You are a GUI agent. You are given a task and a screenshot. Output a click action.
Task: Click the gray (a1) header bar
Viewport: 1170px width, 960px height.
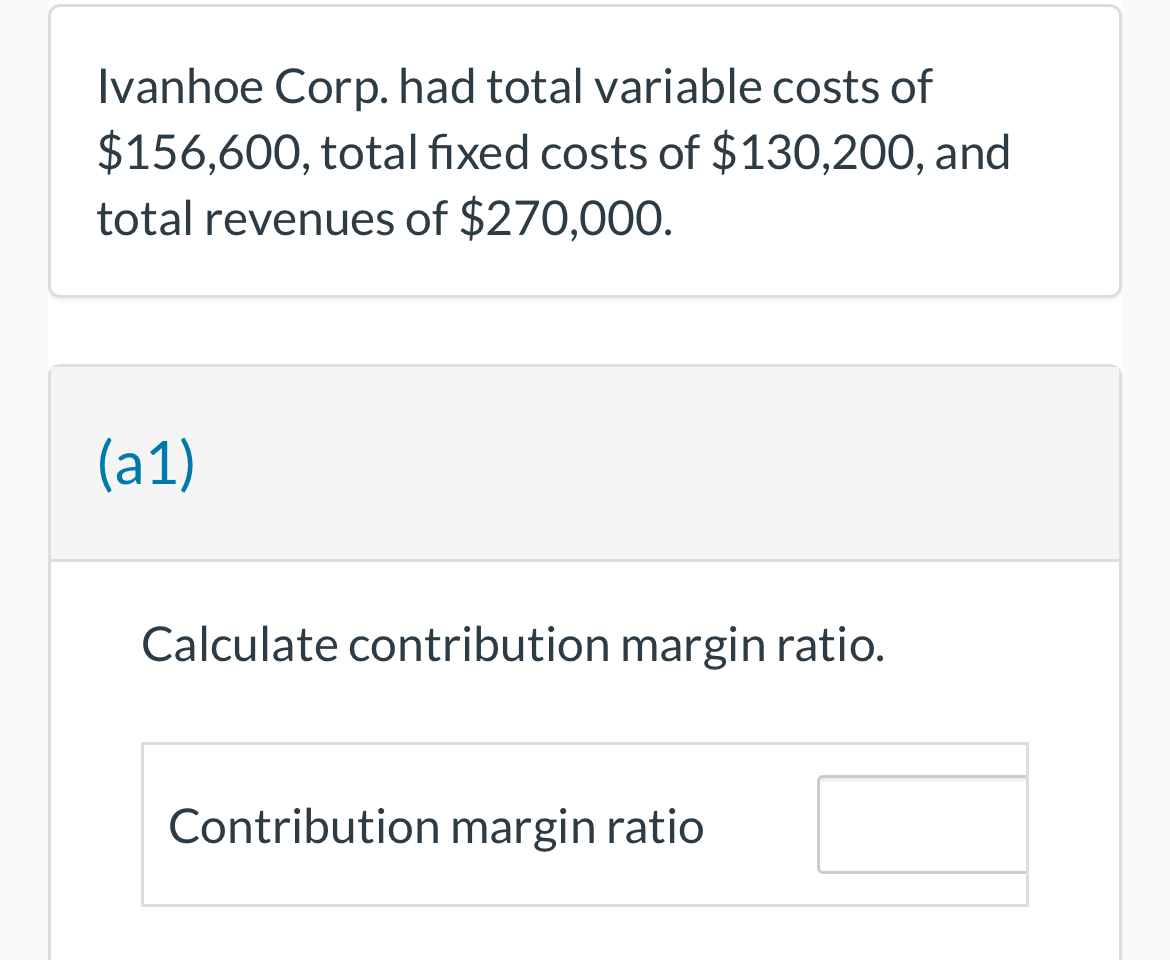pos(585,463)
